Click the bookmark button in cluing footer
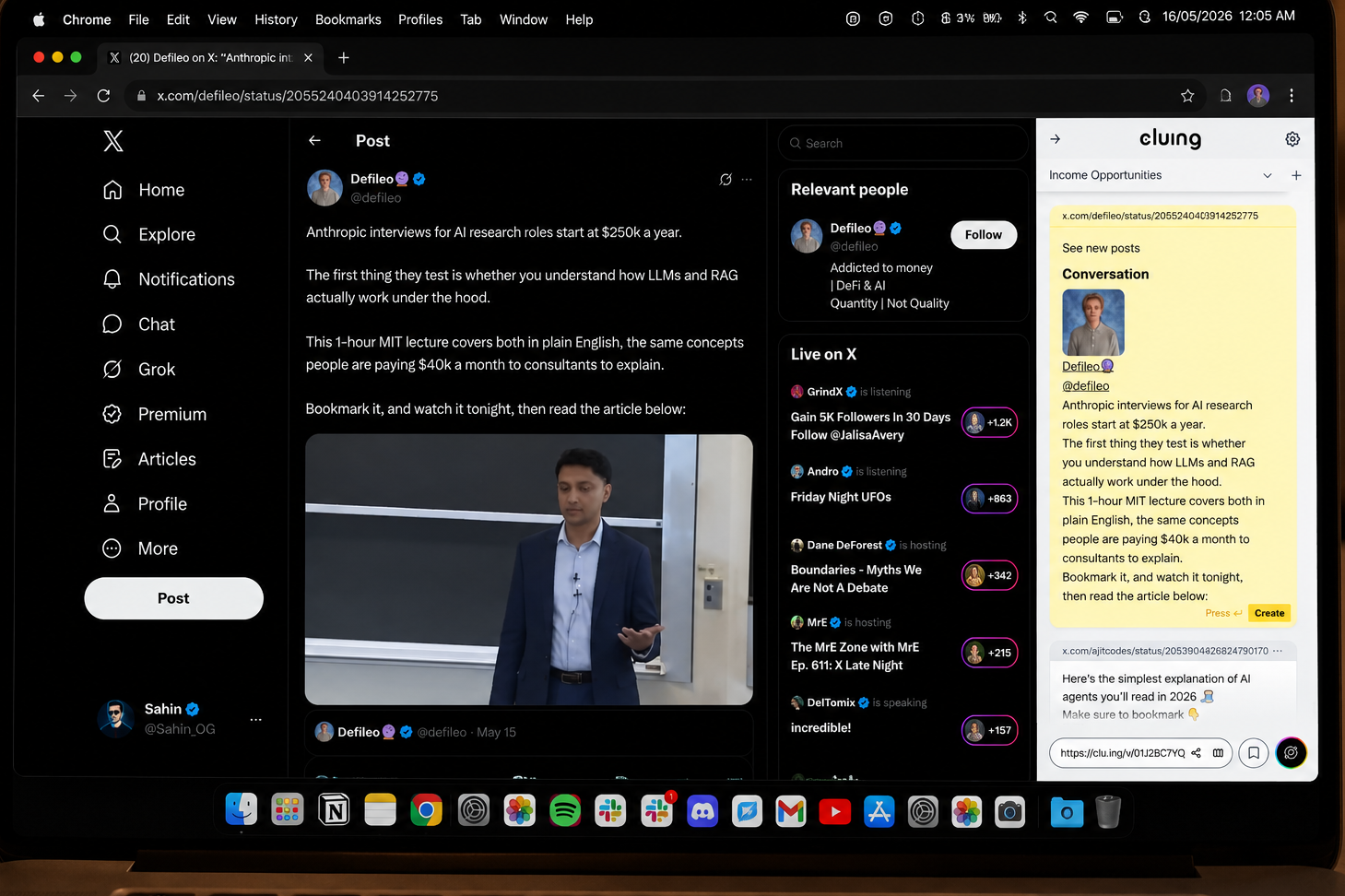The width and height of the screenshot is (1345, 896). [1254, 753]
